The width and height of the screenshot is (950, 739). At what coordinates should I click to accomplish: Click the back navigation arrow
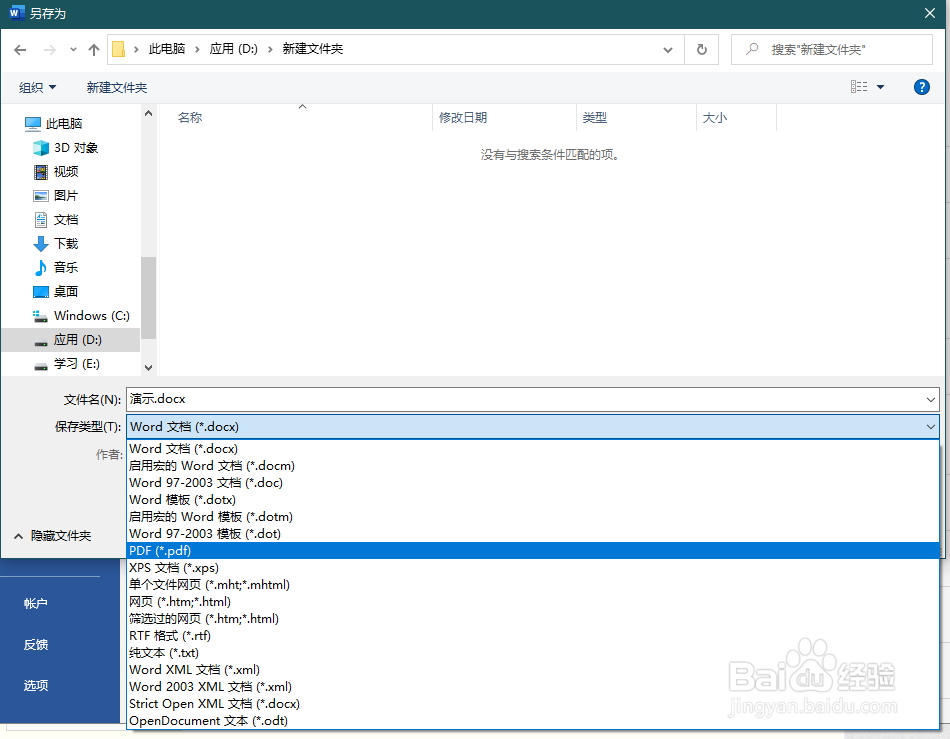pos(21,49)
